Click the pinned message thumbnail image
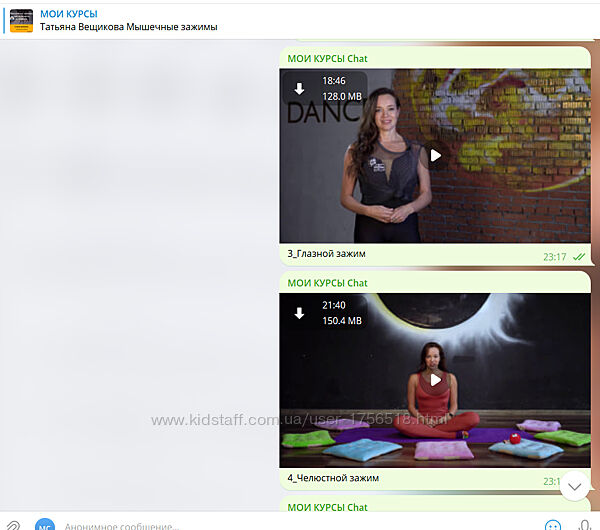 pos(21,21)
